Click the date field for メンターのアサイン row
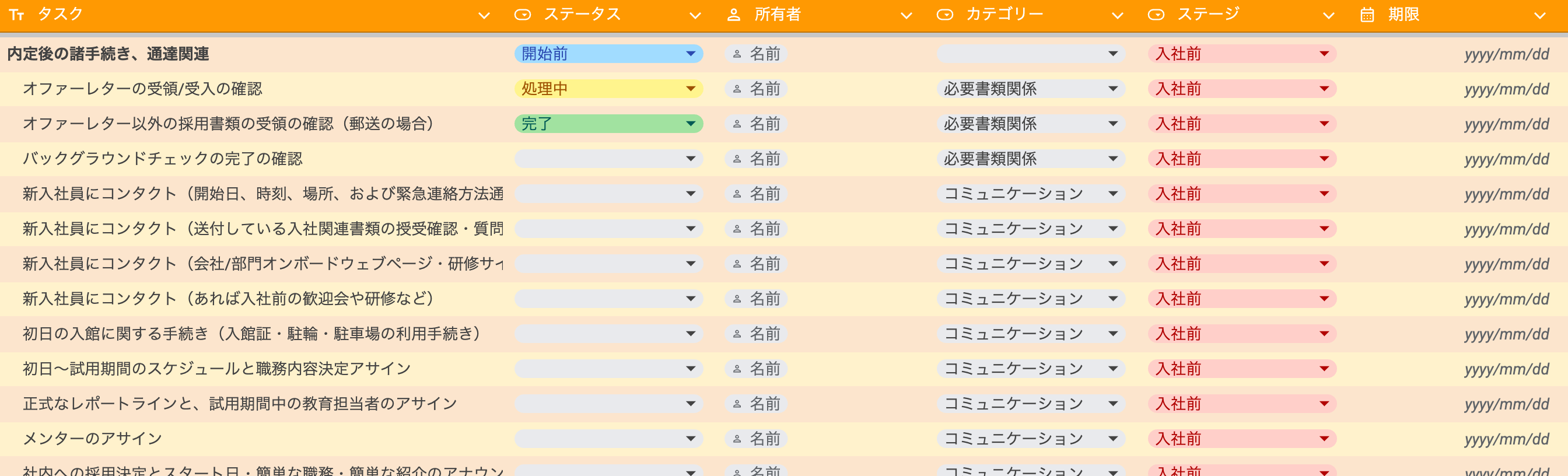Viewport: 1568px width, 476px height. pyautogui.click(x=1506, y=439)
